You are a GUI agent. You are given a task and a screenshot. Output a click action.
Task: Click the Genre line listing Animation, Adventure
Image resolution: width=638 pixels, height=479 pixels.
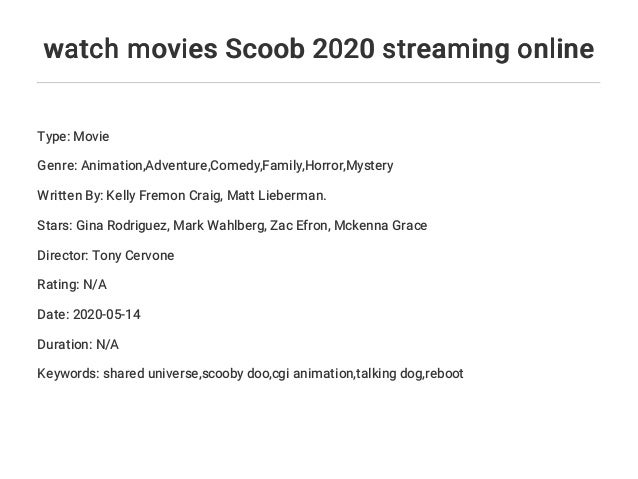(215, 166)
